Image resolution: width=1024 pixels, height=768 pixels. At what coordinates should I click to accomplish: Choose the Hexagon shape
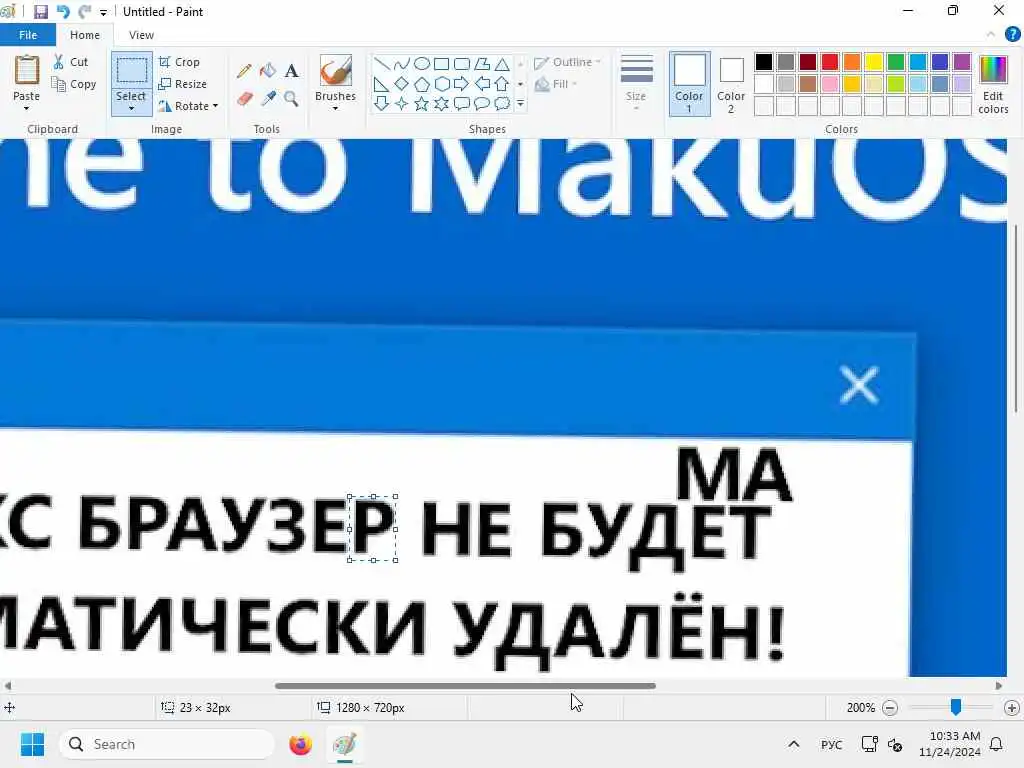tap(441, 84)
